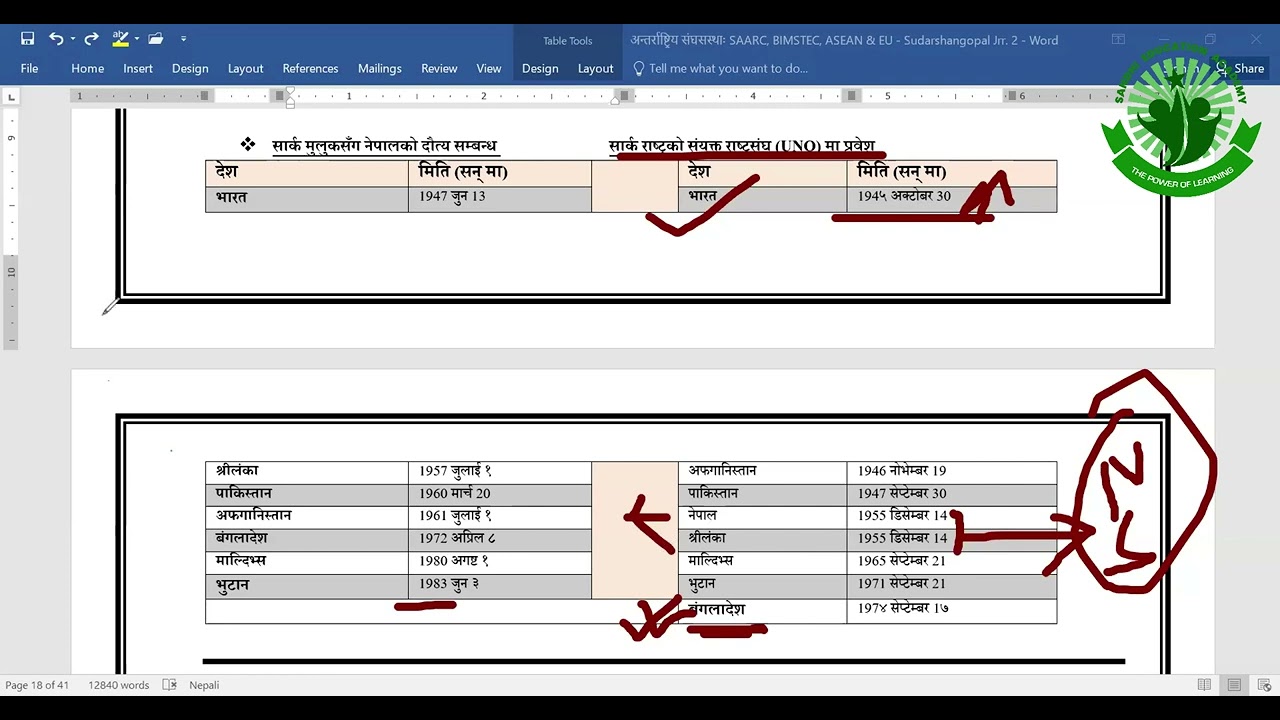This screenshot has height=720, width=1280.
Task: Click the cell '1972 अप्रिल ८'
Action: 499,539
